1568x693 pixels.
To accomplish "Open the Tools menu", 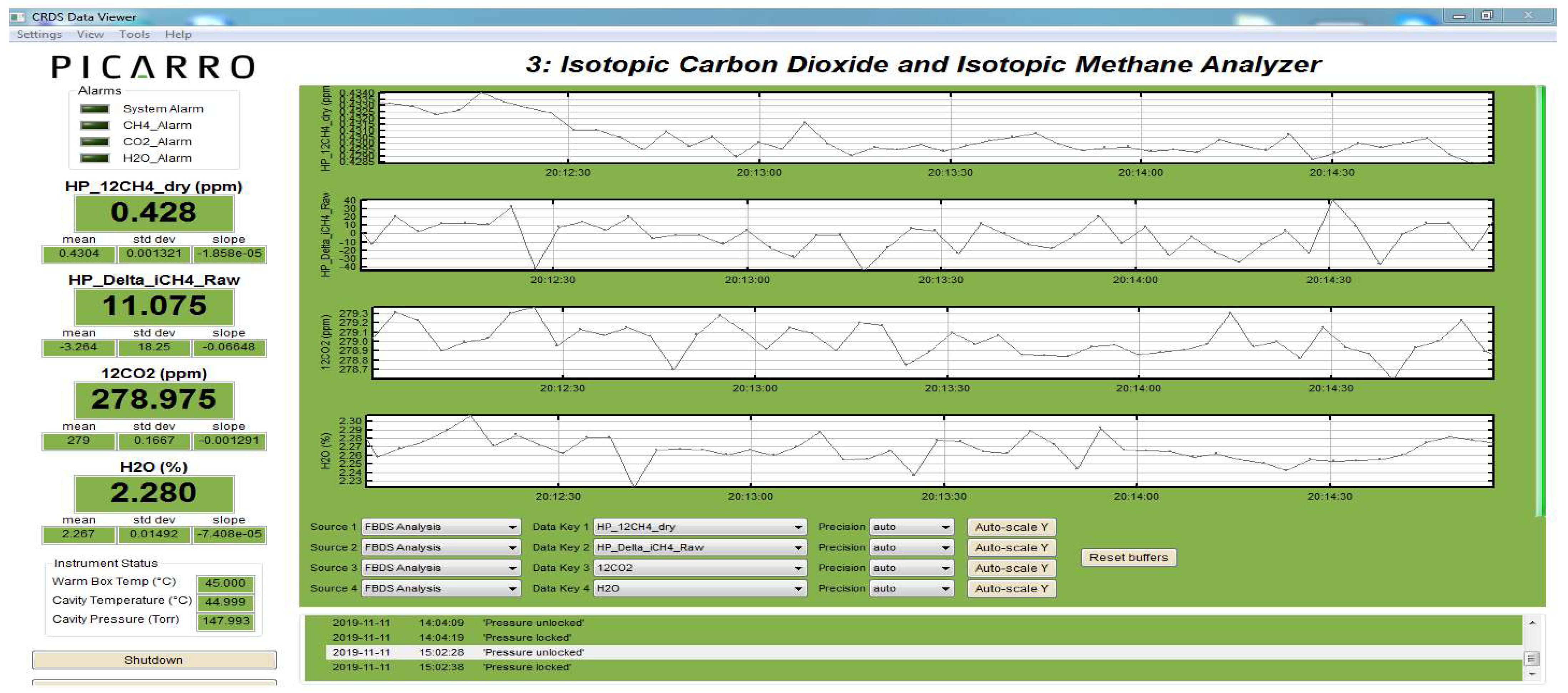I will [x=135, y=34].
